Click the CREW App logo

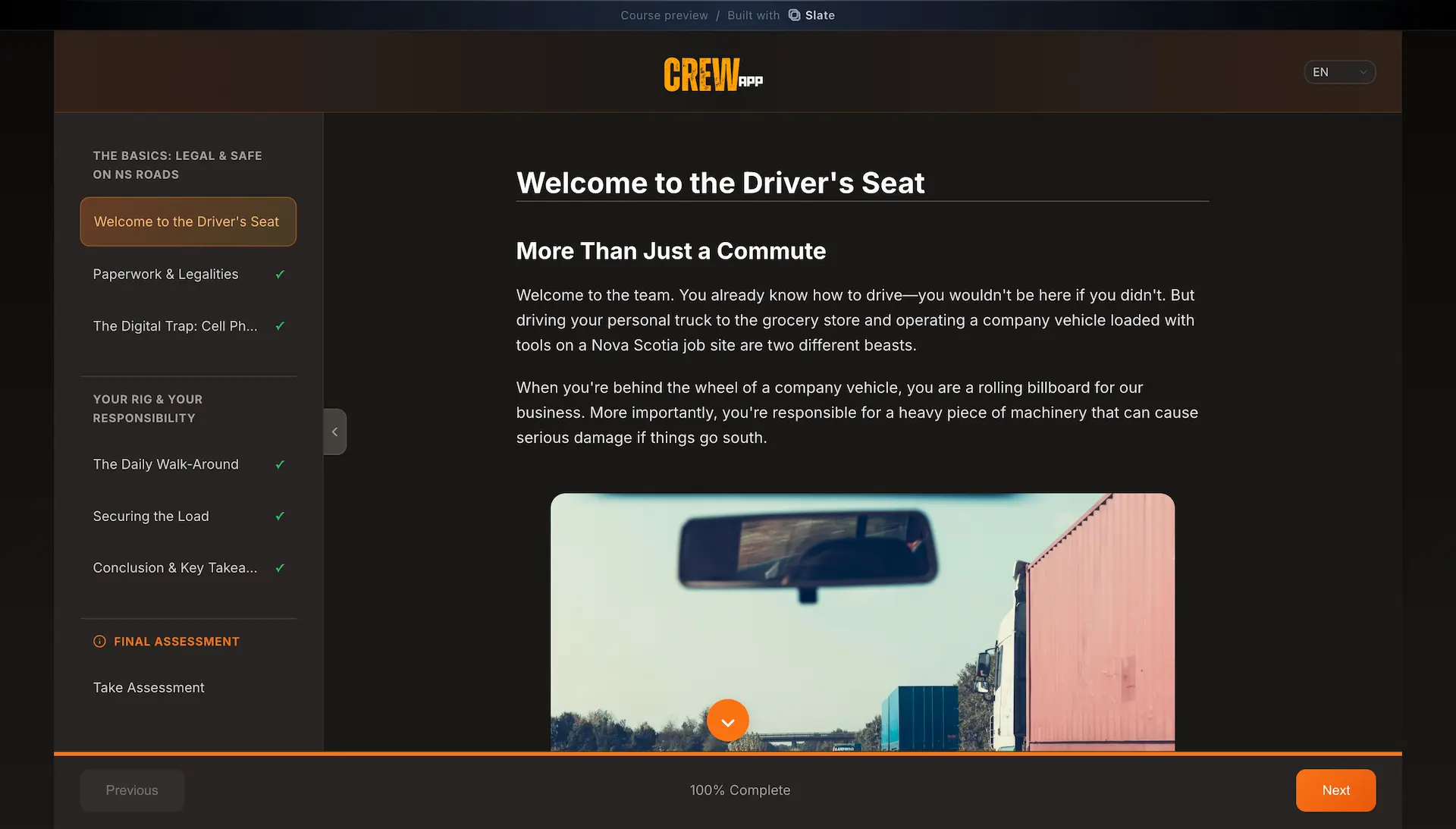coord(712,74)
